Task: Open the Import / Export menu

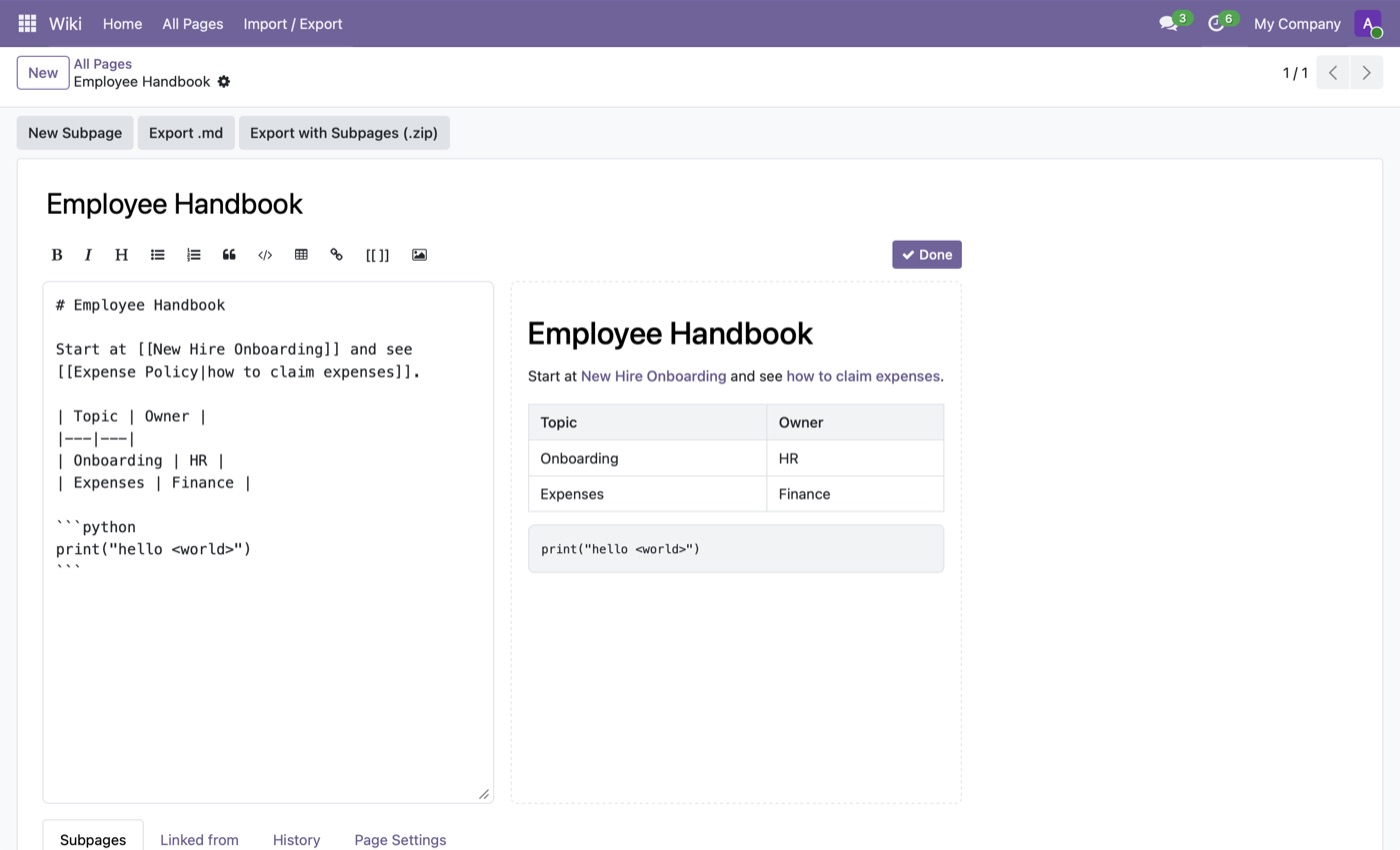Action: [293, 23]
